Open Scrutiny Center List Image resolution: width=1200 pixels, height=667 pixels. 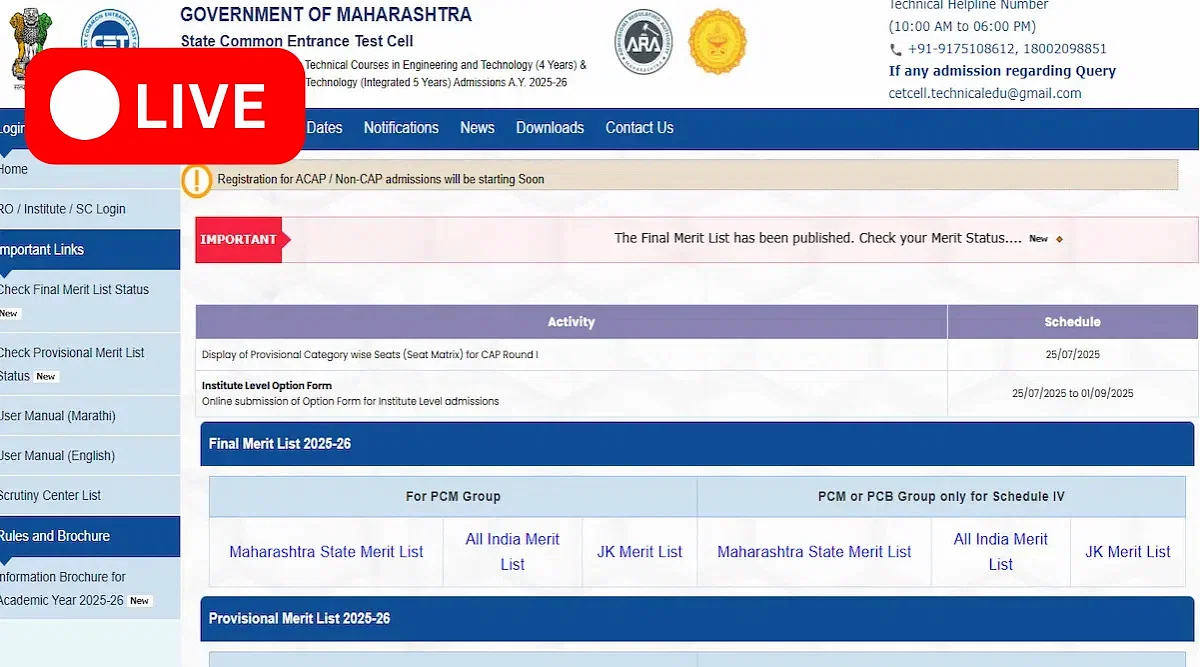[x=50, y=496]
